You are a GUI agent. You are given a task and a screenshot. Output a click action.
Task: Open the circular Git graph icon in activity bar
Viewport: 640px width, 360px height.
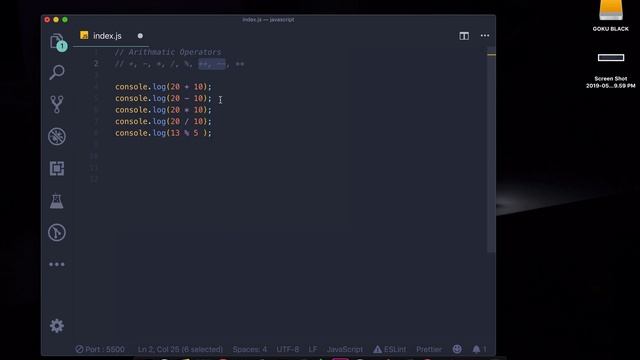click(x=57, y=233)
